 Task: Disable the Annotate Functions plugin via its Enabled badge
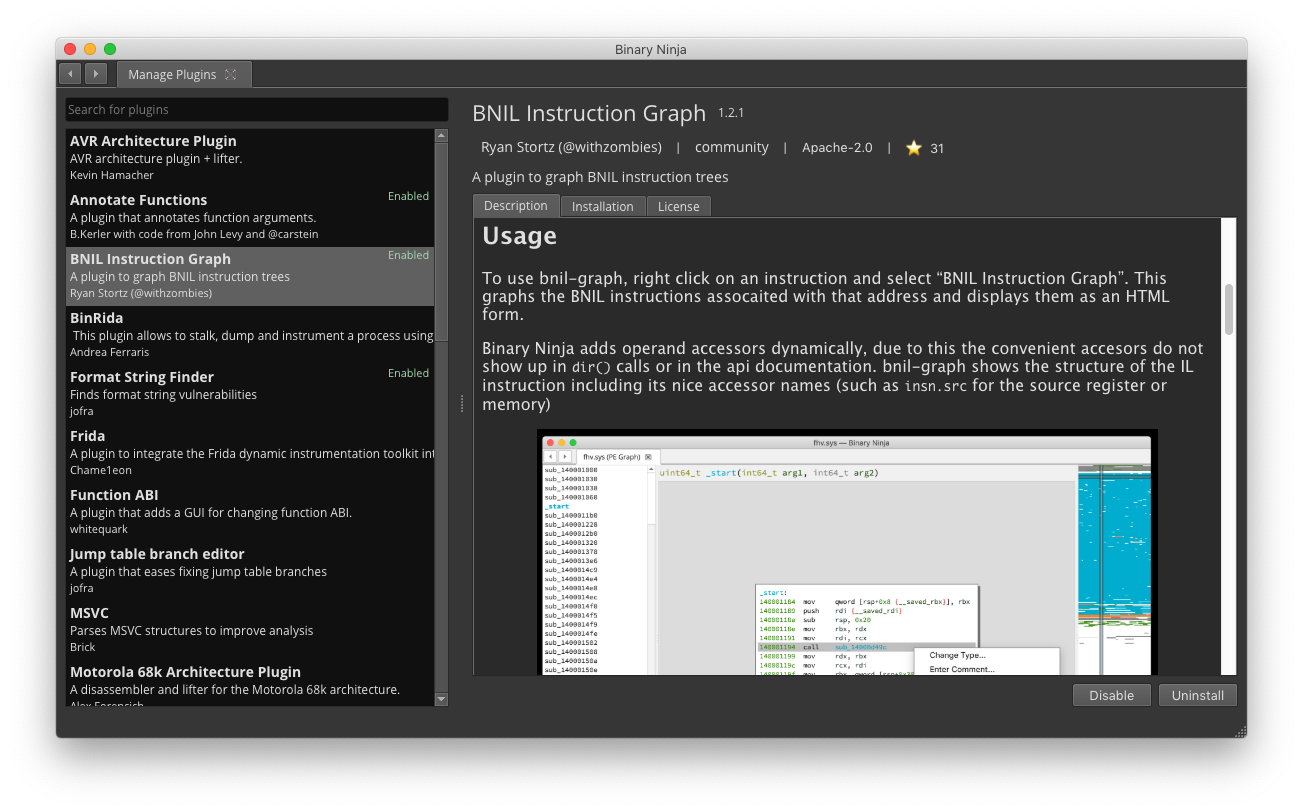408,196
